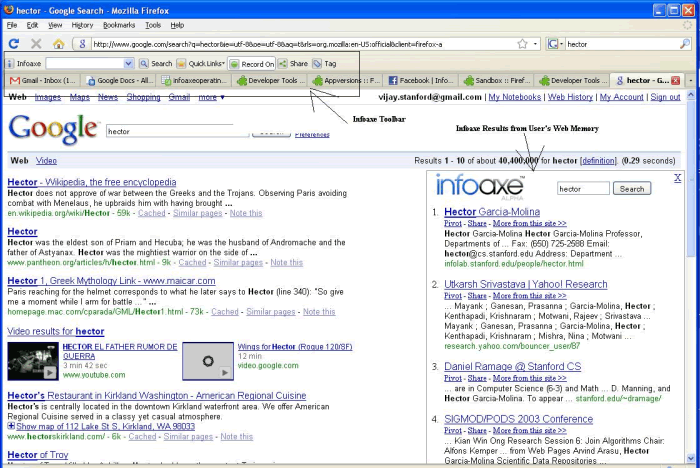Screen dimensions: 700x468
Task: Switch to the Facebook | Info... tab
Action: pos(421,80)
